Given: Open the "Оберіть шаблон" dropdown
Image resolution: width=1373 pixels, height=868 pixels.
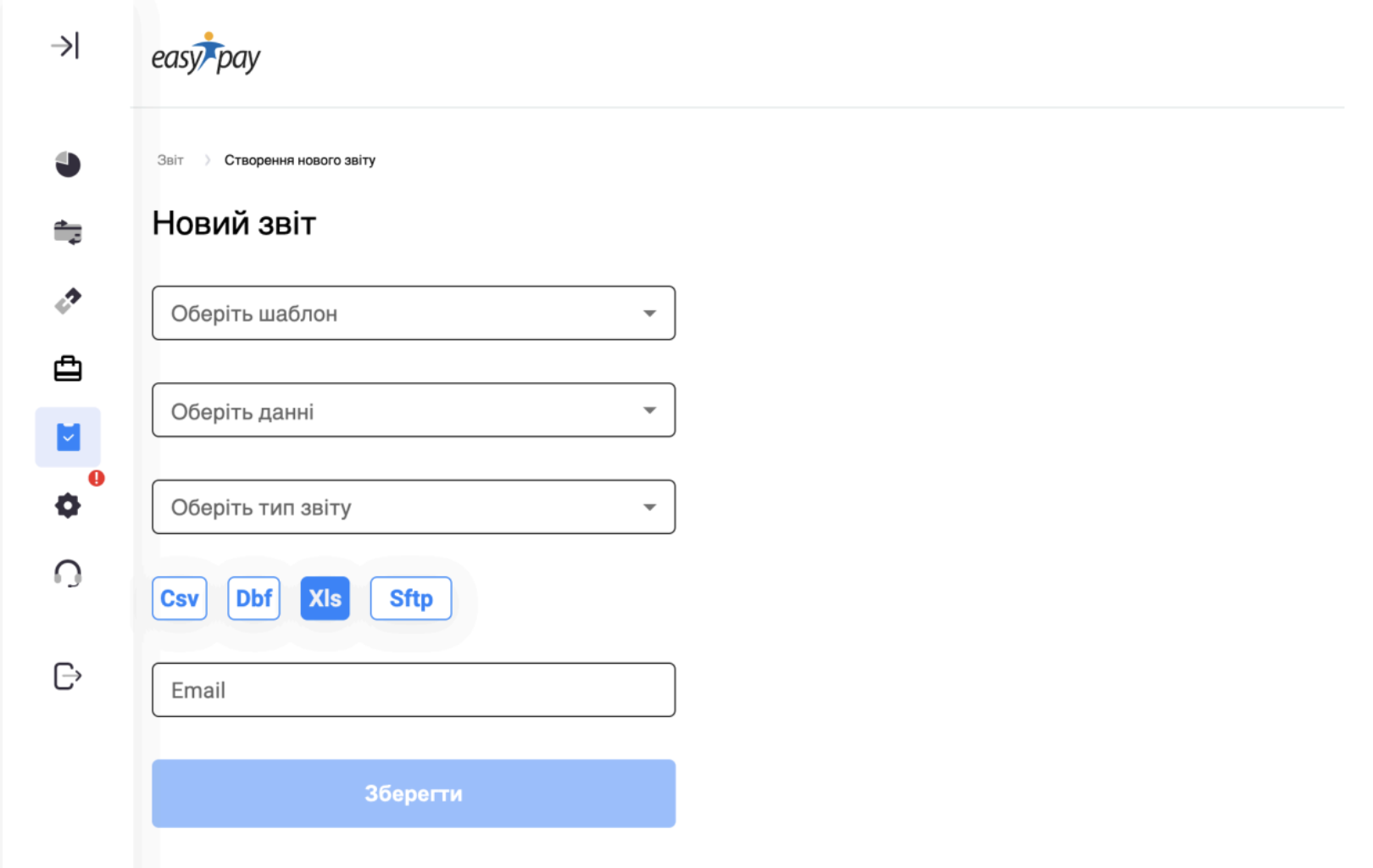Looking at the screenshot, I should pos(414,314).
